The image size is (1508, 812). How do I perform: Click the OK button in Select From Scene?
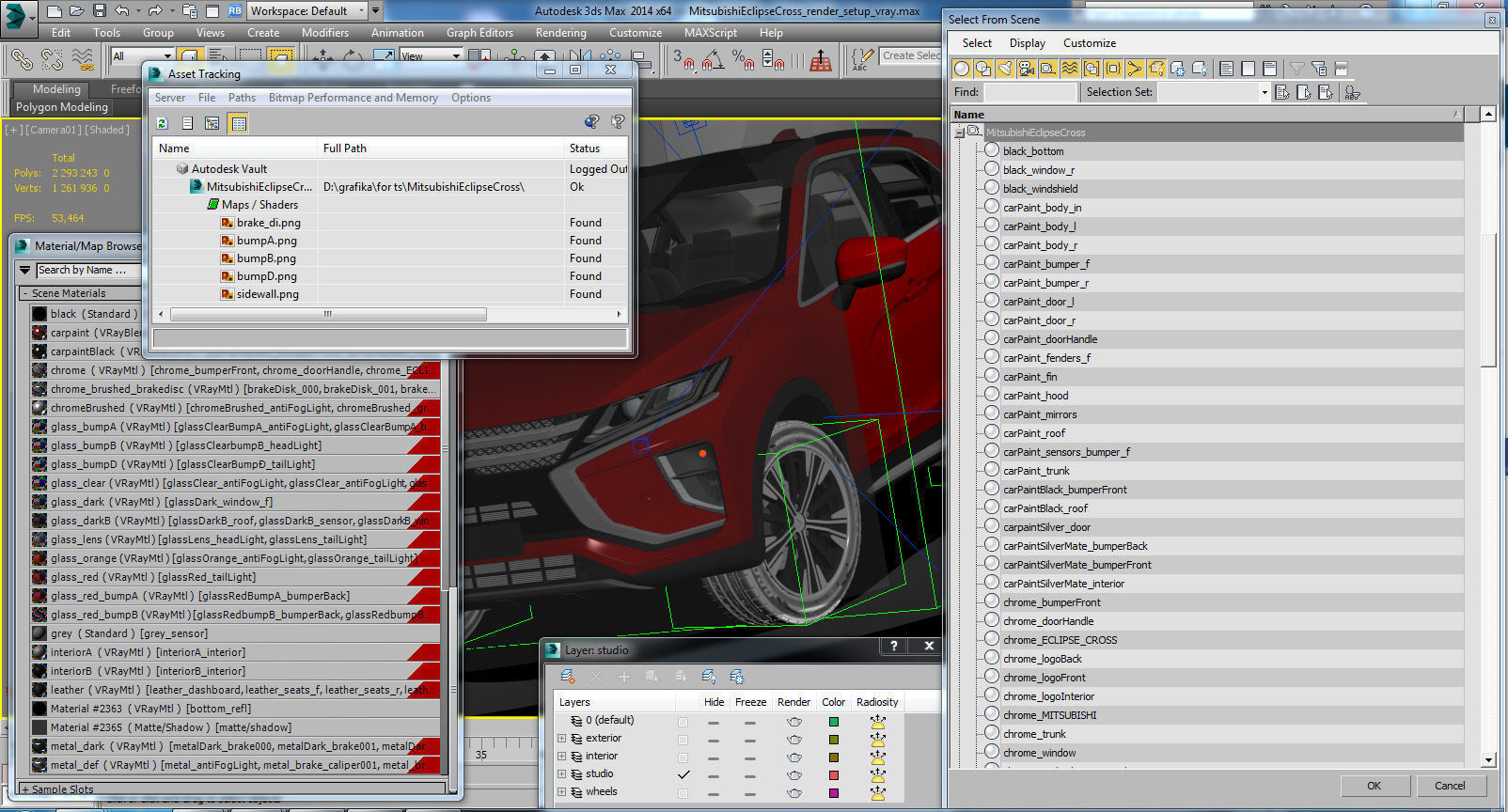point(1374,786)
